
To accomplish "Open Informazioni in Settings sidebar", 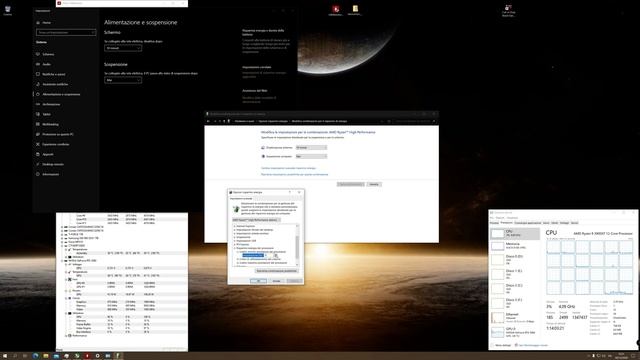I will [51, 174].
